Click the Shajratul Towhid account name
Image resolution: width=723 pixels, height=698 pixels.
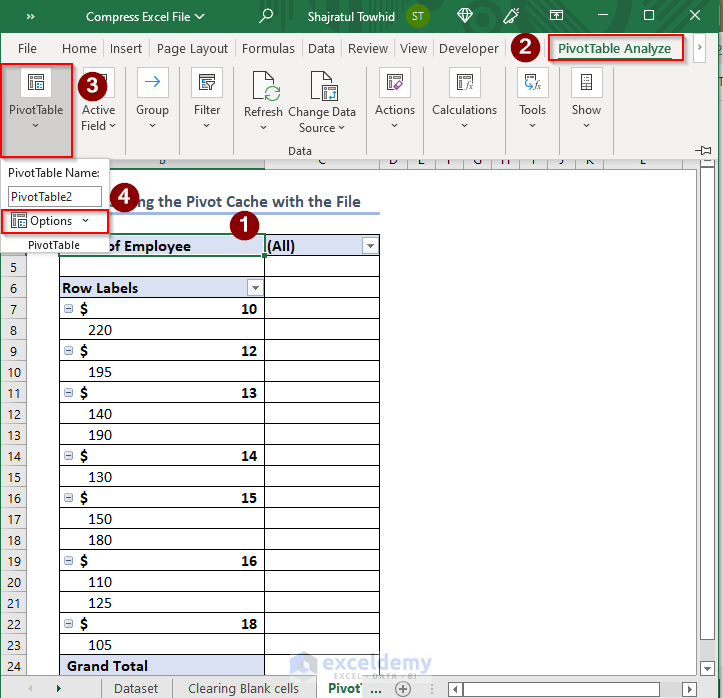coord(351,17)
